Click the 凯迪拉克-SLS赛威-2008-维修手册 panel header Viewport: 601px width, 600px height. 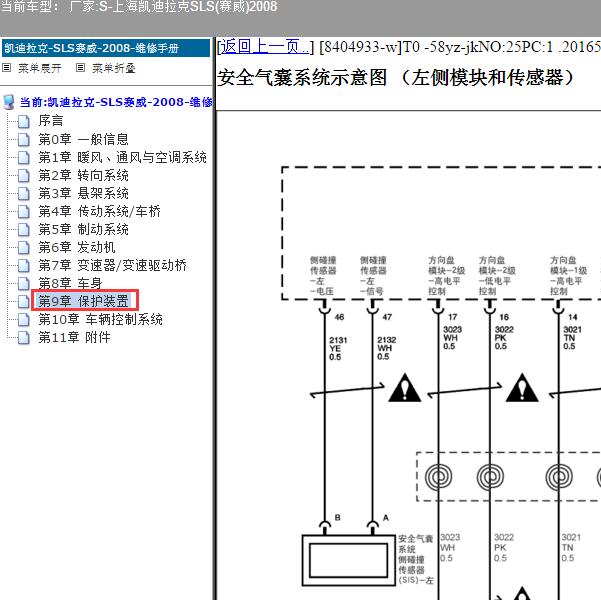[106, 48]
